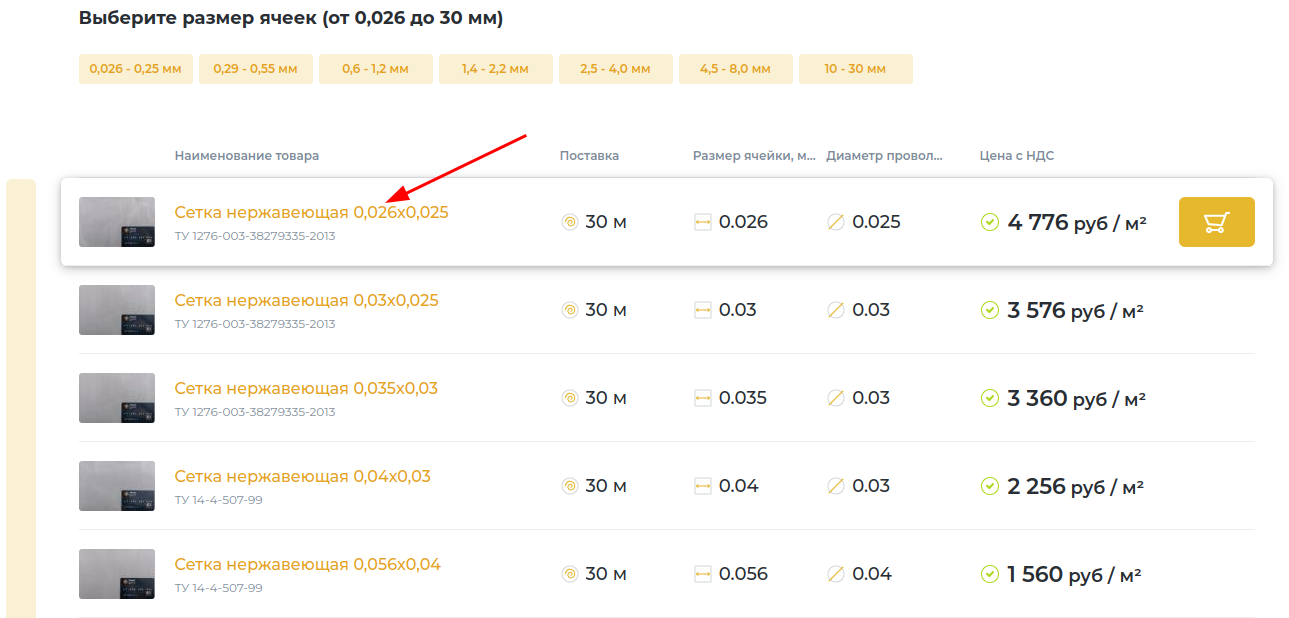Click coil icon in 0,056x0,04 row

pyautogui.click(x=570, y=574)
